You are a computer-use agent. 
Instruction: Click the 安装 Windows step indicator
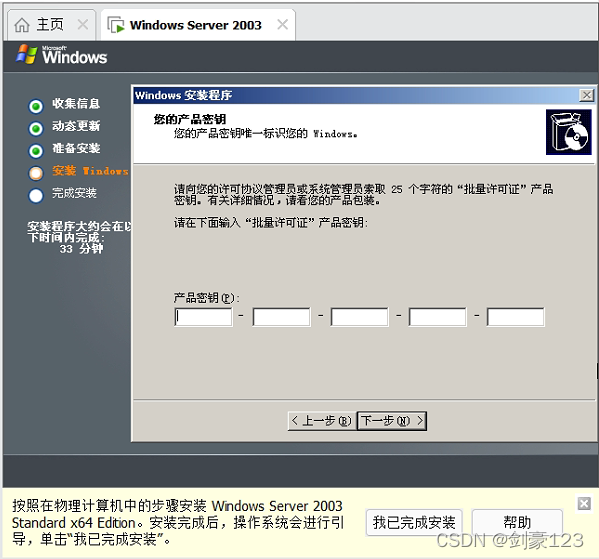pos(36,173)
